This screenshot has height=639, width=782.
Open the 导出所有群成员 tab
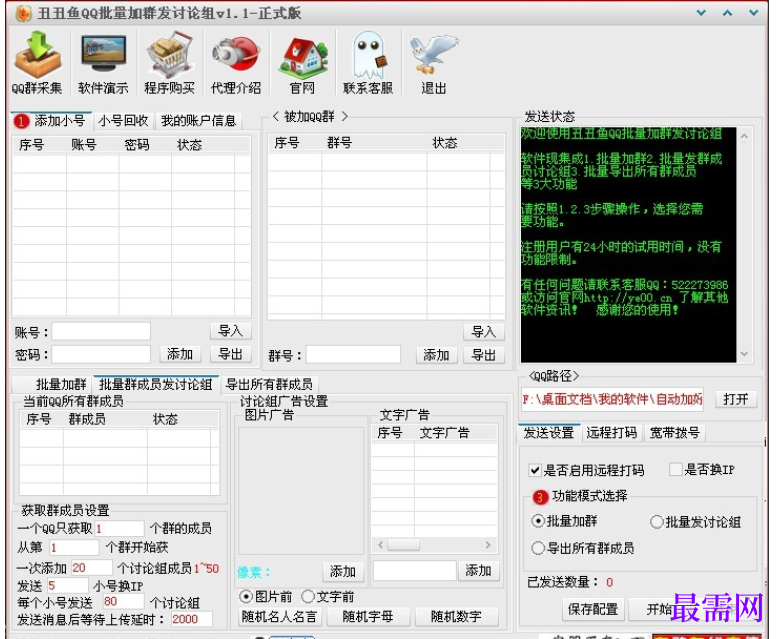pos(269,384)
